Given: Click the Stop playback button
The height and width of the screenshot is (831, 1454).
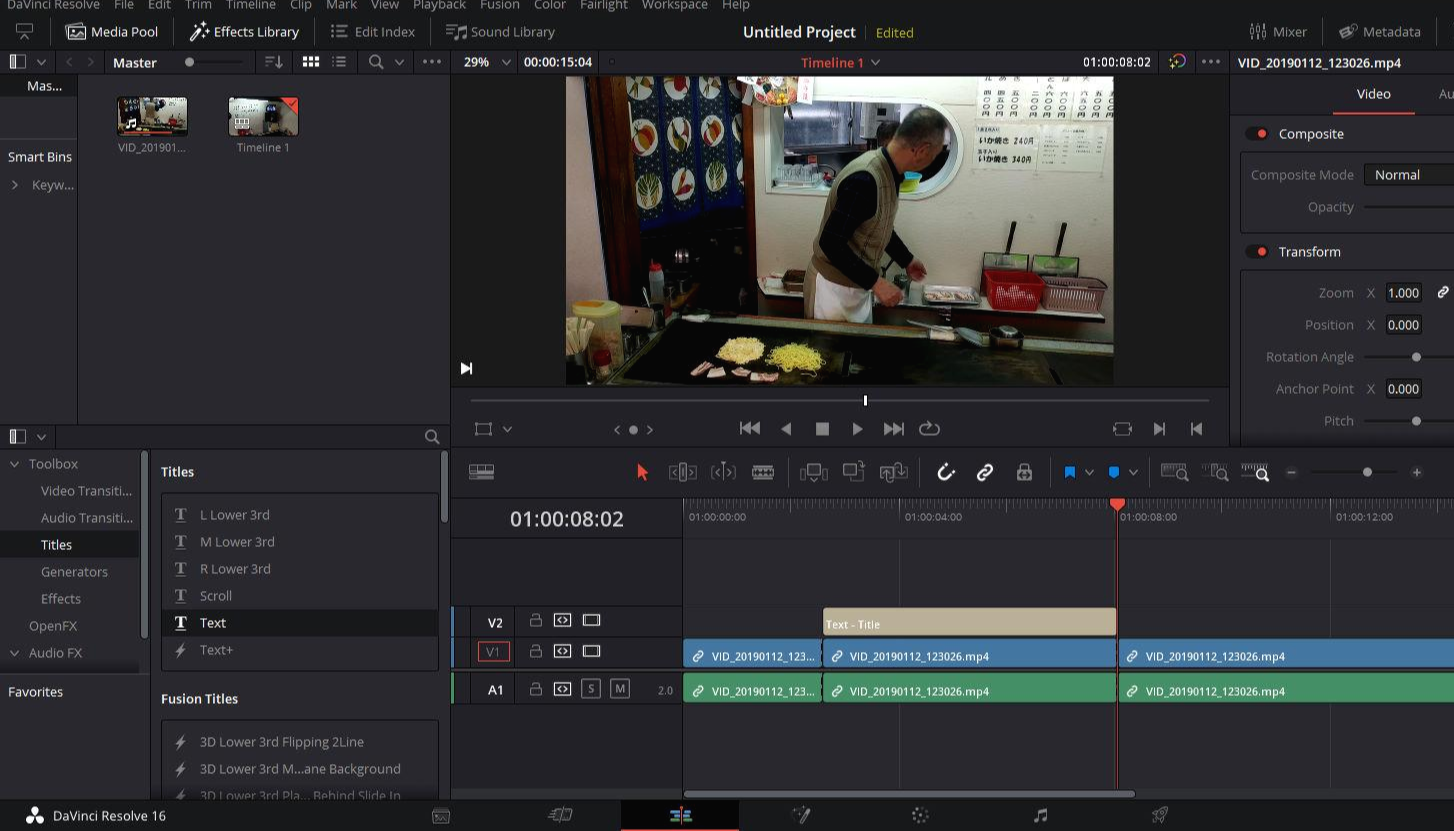Looking at the screenshot, I should [822, 429].
